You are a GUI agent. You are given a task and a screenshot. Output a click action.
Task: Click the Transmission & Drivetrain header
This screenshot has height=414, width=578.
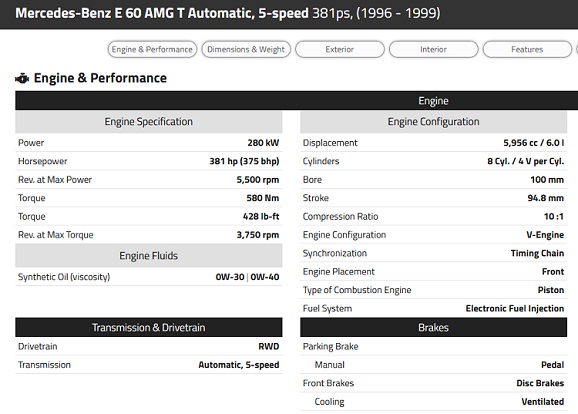149,327
